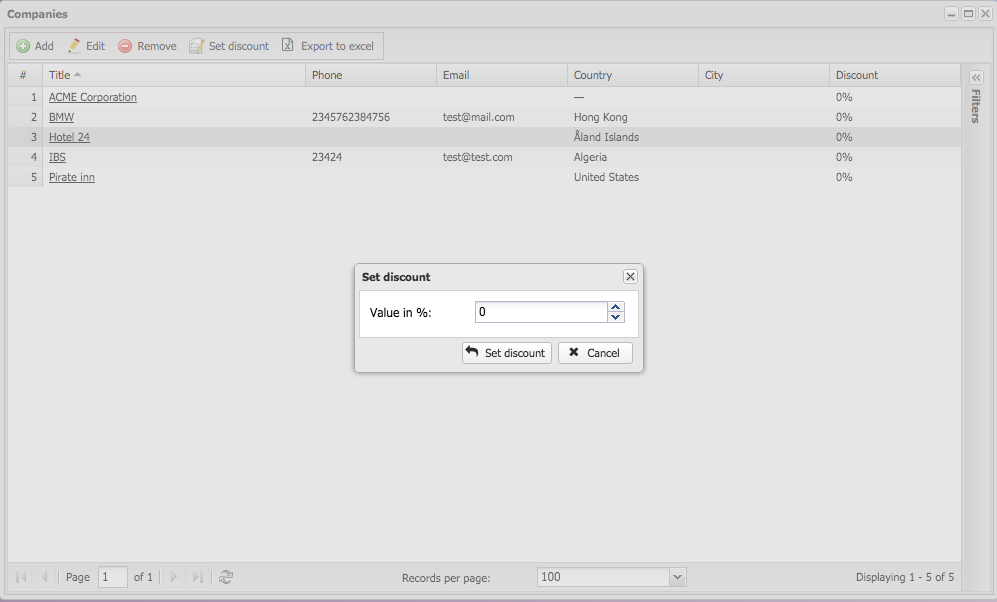Open the Pirate inn link

pyautogui.click(x=72, y=177)
